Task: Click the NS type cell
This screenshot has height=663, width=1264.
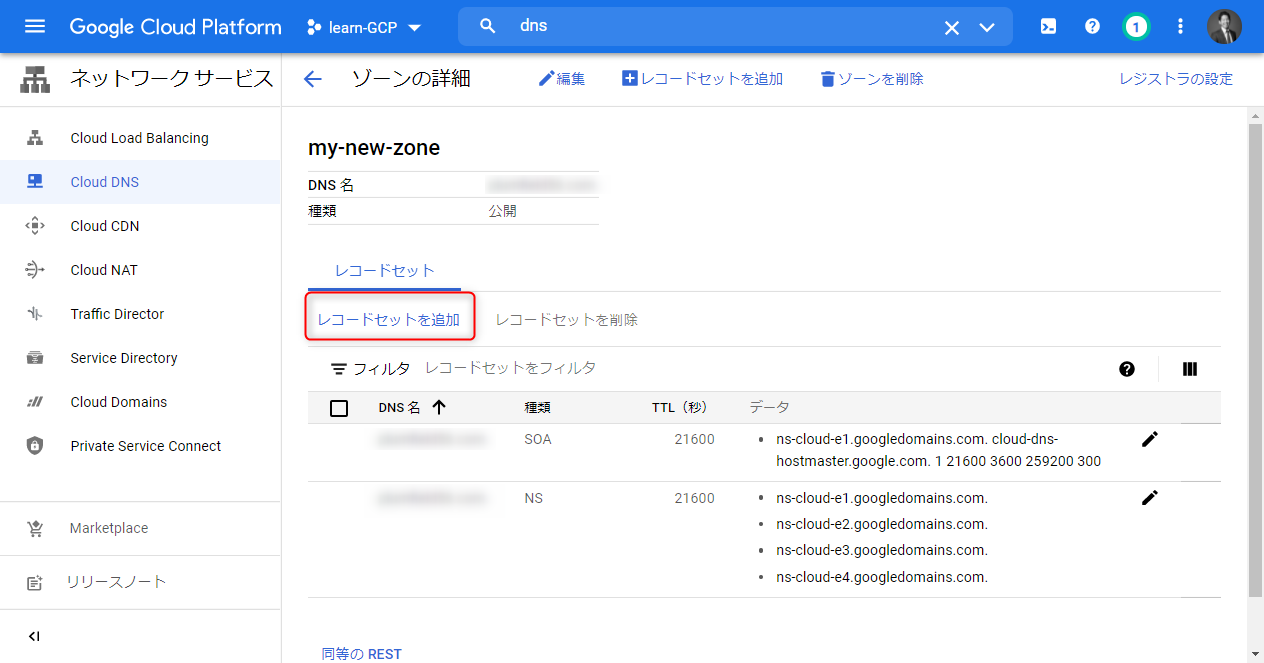Action: (534, 498)
